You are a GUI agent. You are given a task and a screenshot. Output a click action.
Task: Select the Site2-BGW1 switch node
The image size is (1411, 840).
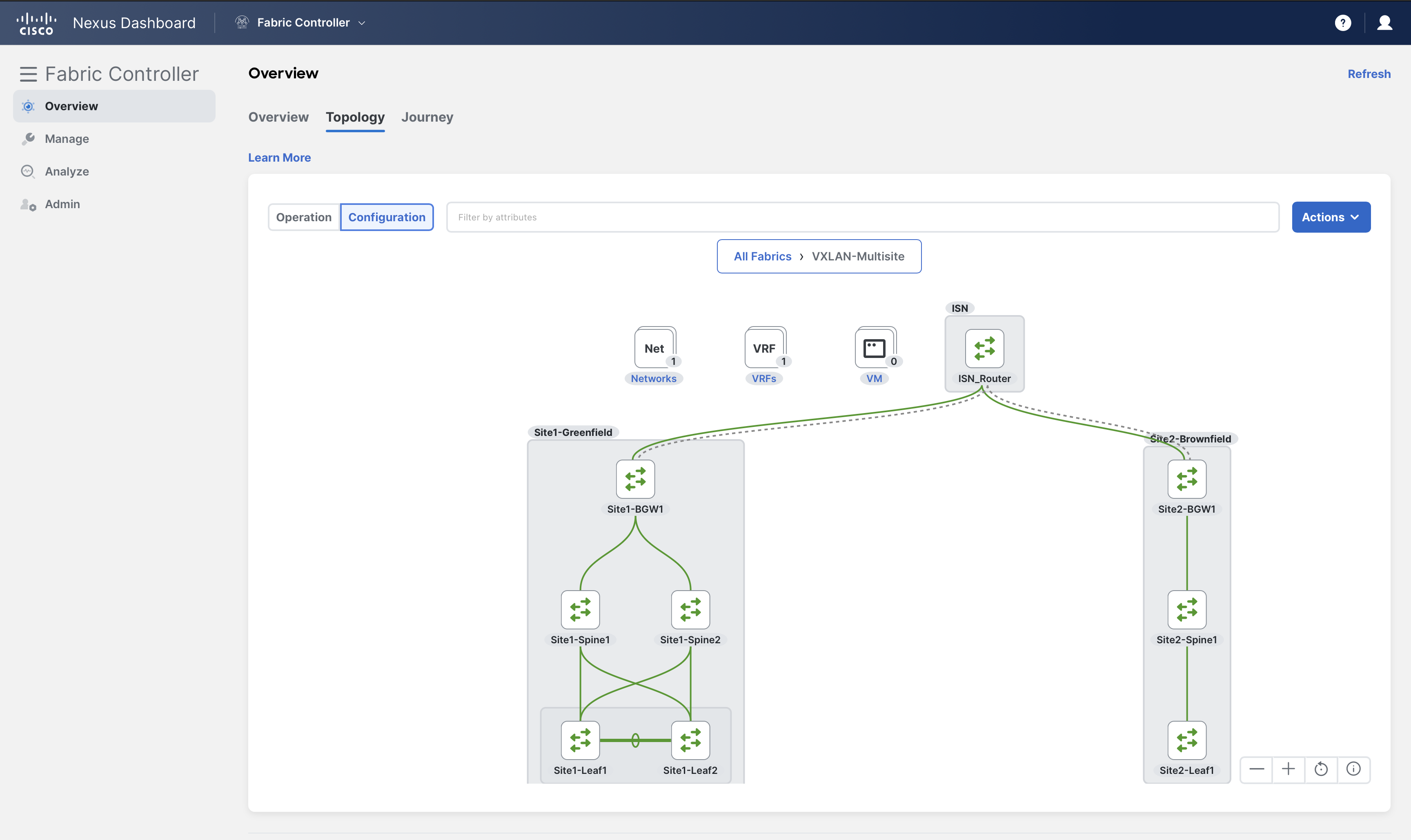coord(1187,479)
